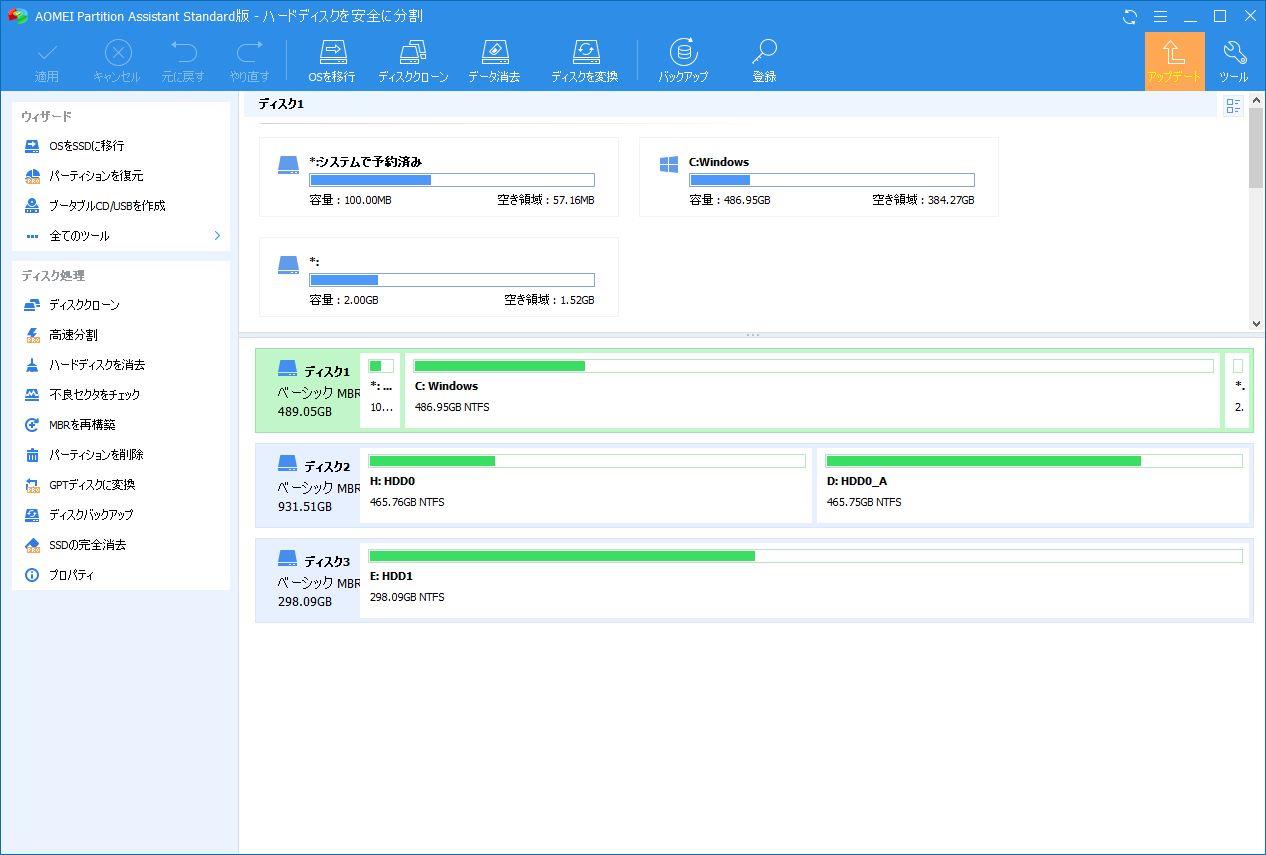Select the システムで予約済み partition card
Viewport: 1266px width, 855px height.
[x=439, y=177]
